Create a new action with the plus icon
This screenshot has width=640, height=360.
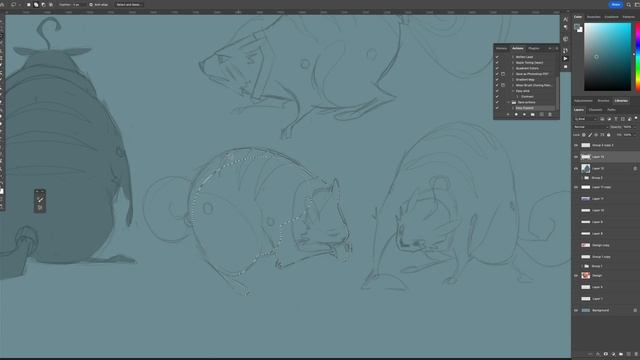click(x=542, y=115)
